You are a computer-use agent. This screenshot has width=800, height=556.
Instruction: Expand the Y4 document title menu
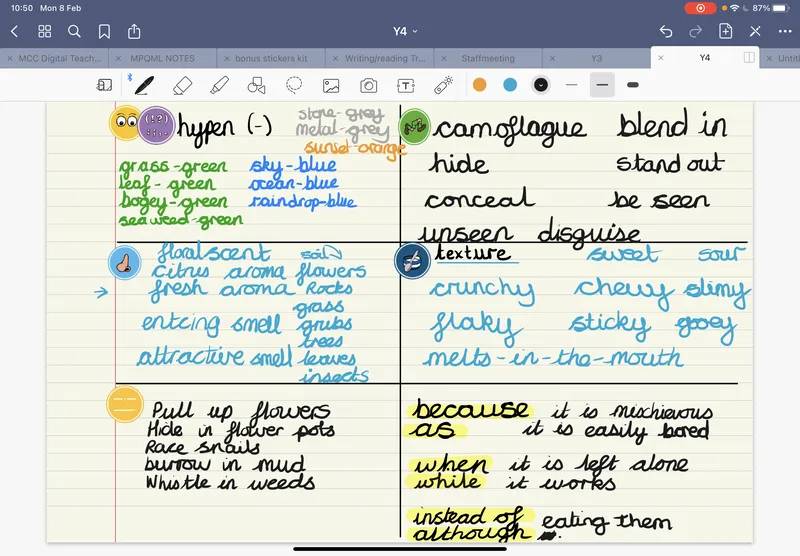pyautogui.click(x=405, y=32)
